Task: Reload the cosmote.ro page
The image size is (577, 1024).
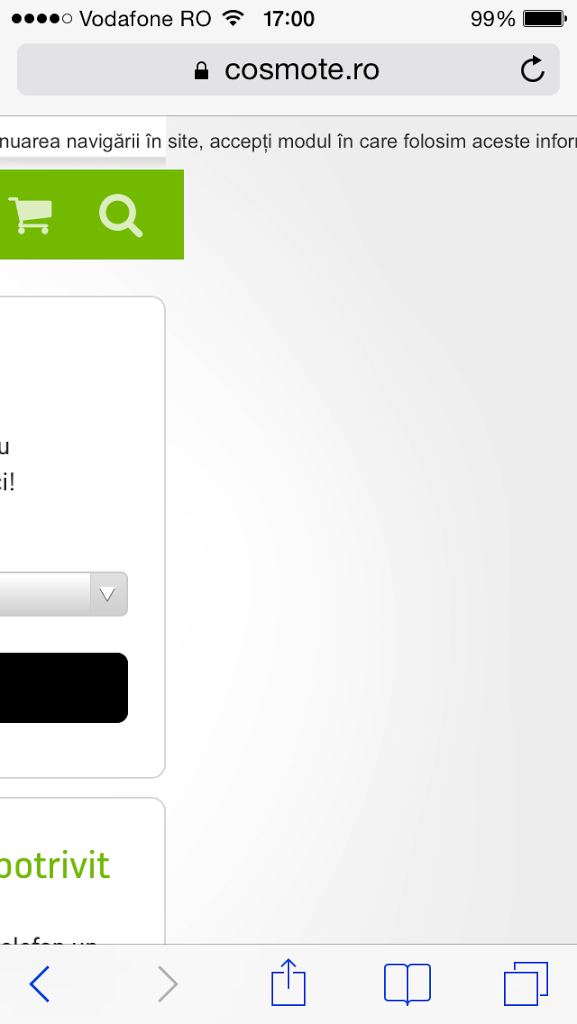Action: [533, 69]
